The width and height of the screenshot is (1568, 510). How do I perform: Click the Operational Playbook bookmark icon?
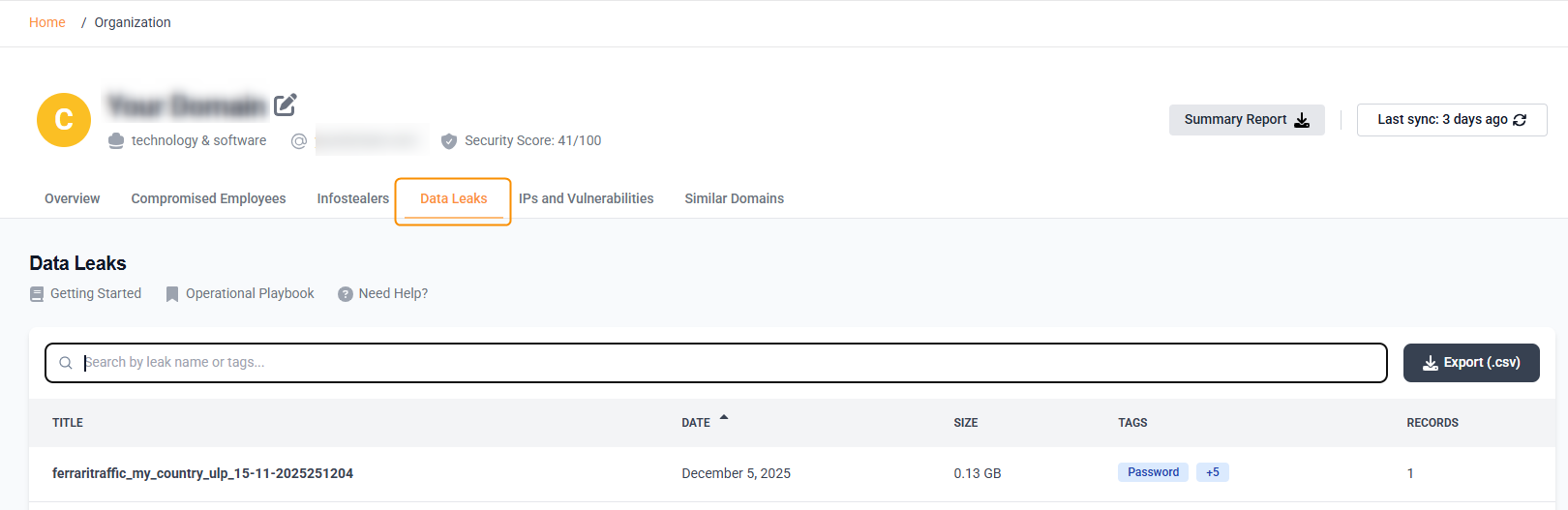[x=172, y=294]
